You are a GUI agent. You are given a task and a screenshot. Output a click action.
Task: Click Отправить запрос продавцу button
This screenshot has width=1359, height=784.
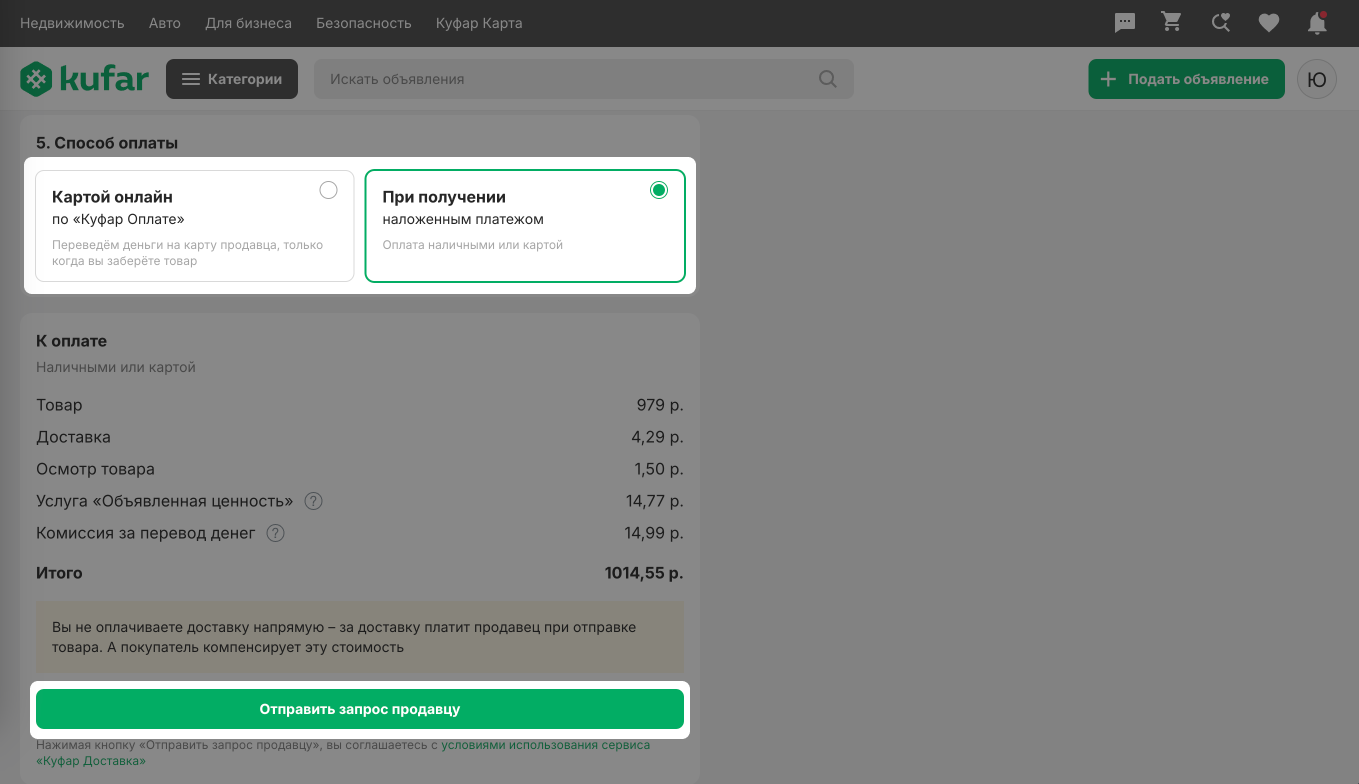coord(360,709)
